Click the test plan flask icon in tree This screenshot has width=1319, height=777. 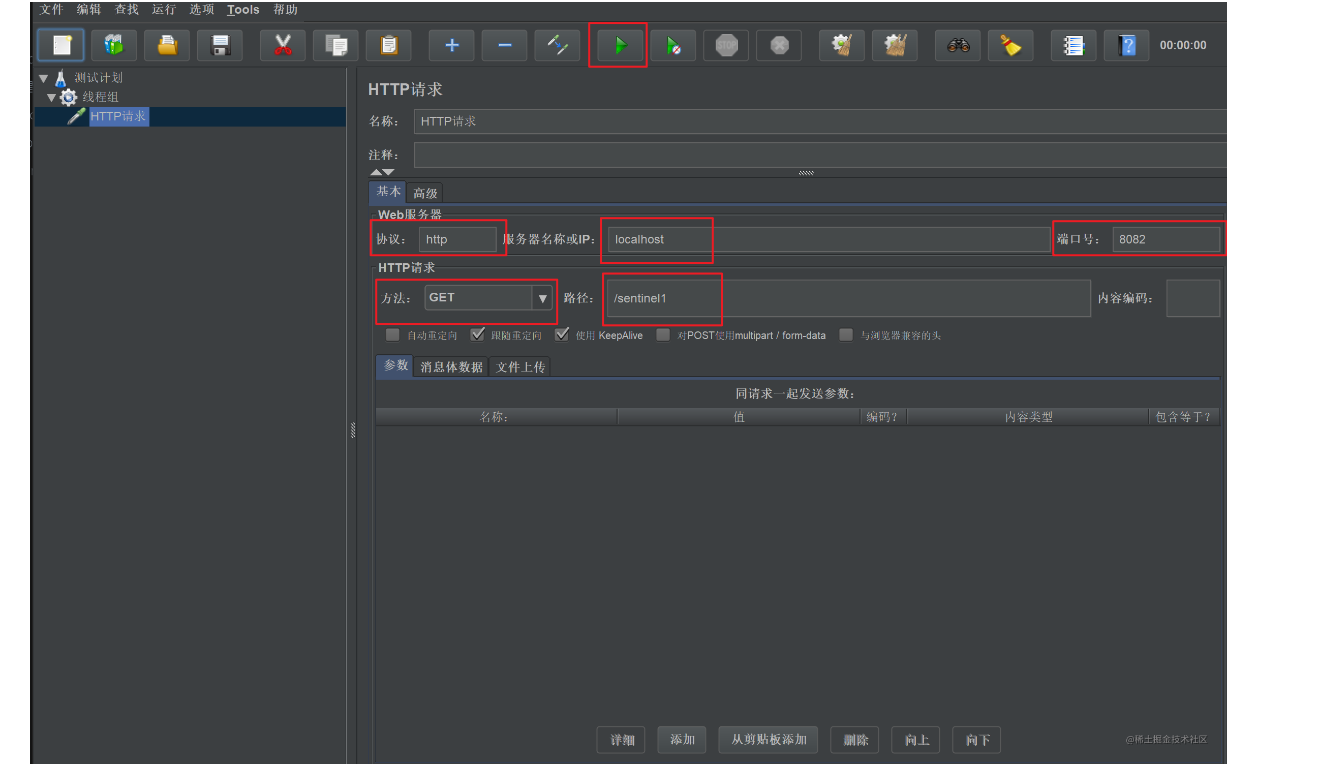tap(61, 78)
